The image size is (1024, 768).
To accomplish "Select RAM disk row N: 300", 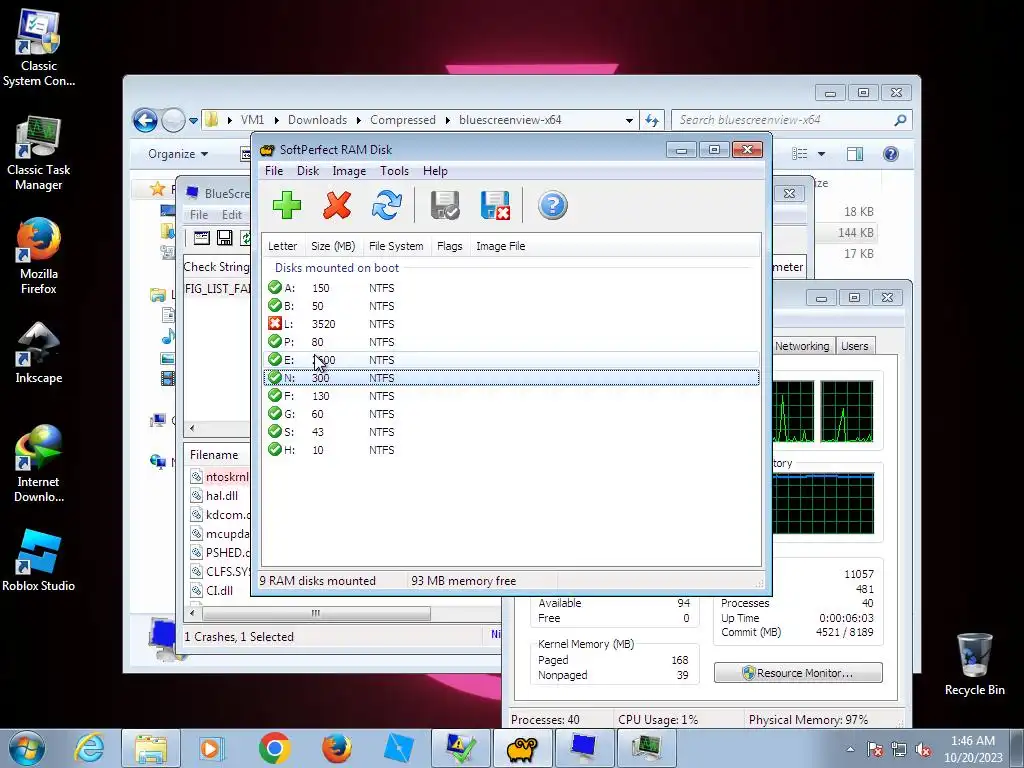I will (511, 377).
